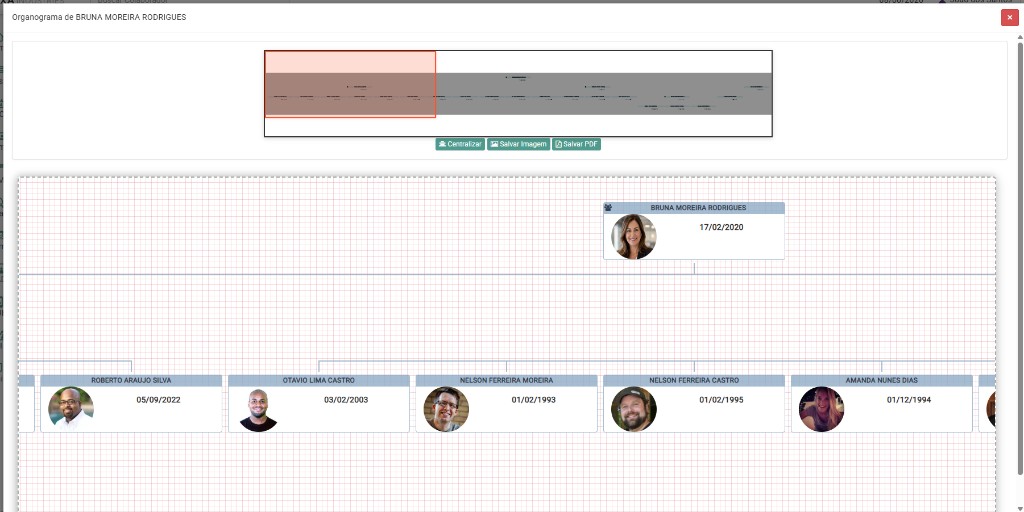This screenshot has width=1024, height=512.
Task: Click Bruna Moreira Rodrigues profile photo
Action: click(x=633, y=236)
